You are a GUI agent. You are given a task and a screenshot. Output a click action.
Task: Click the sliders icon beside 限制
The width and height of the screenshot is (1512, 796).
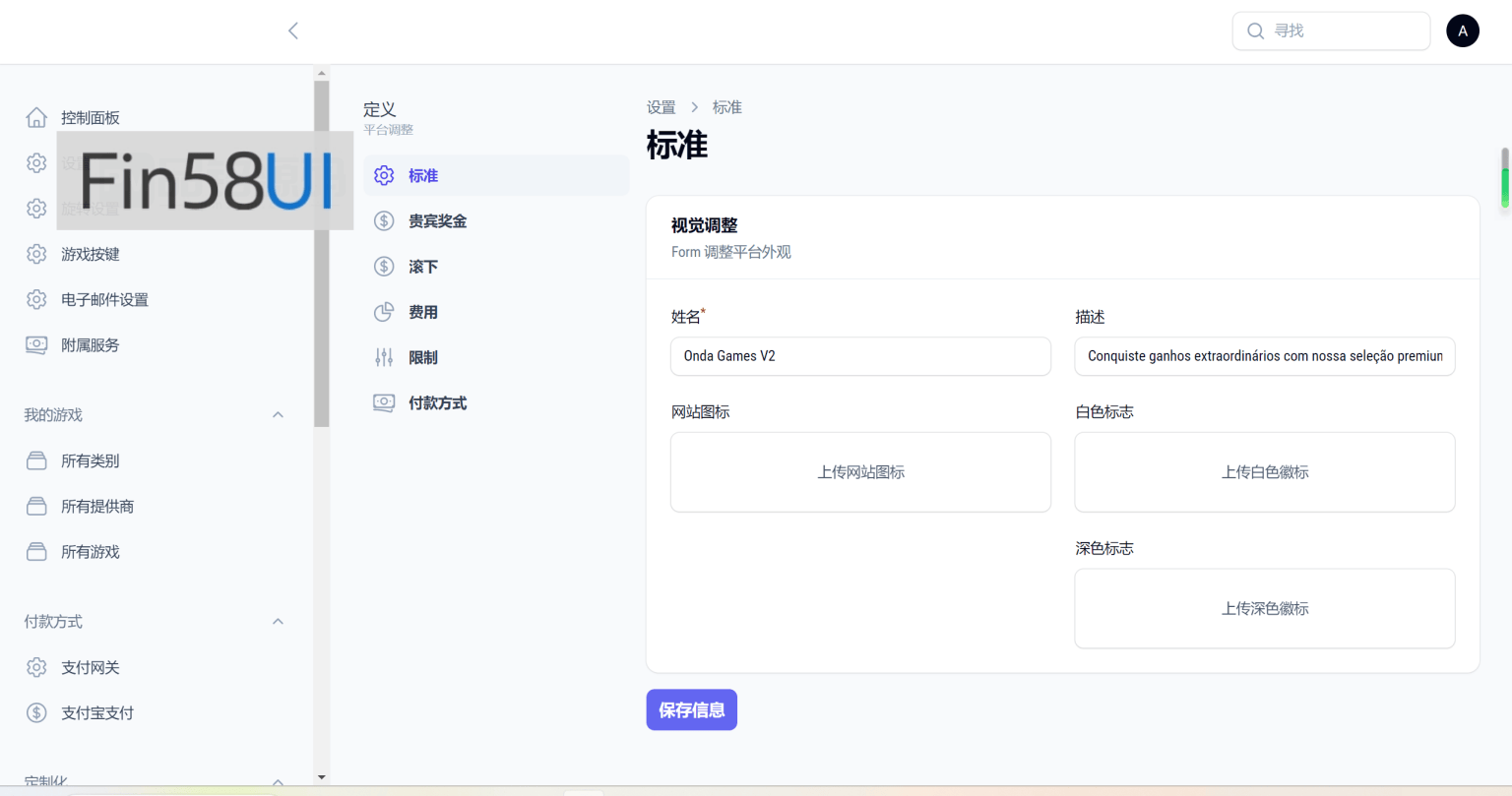pyautogui.click(x=384, y=357)
